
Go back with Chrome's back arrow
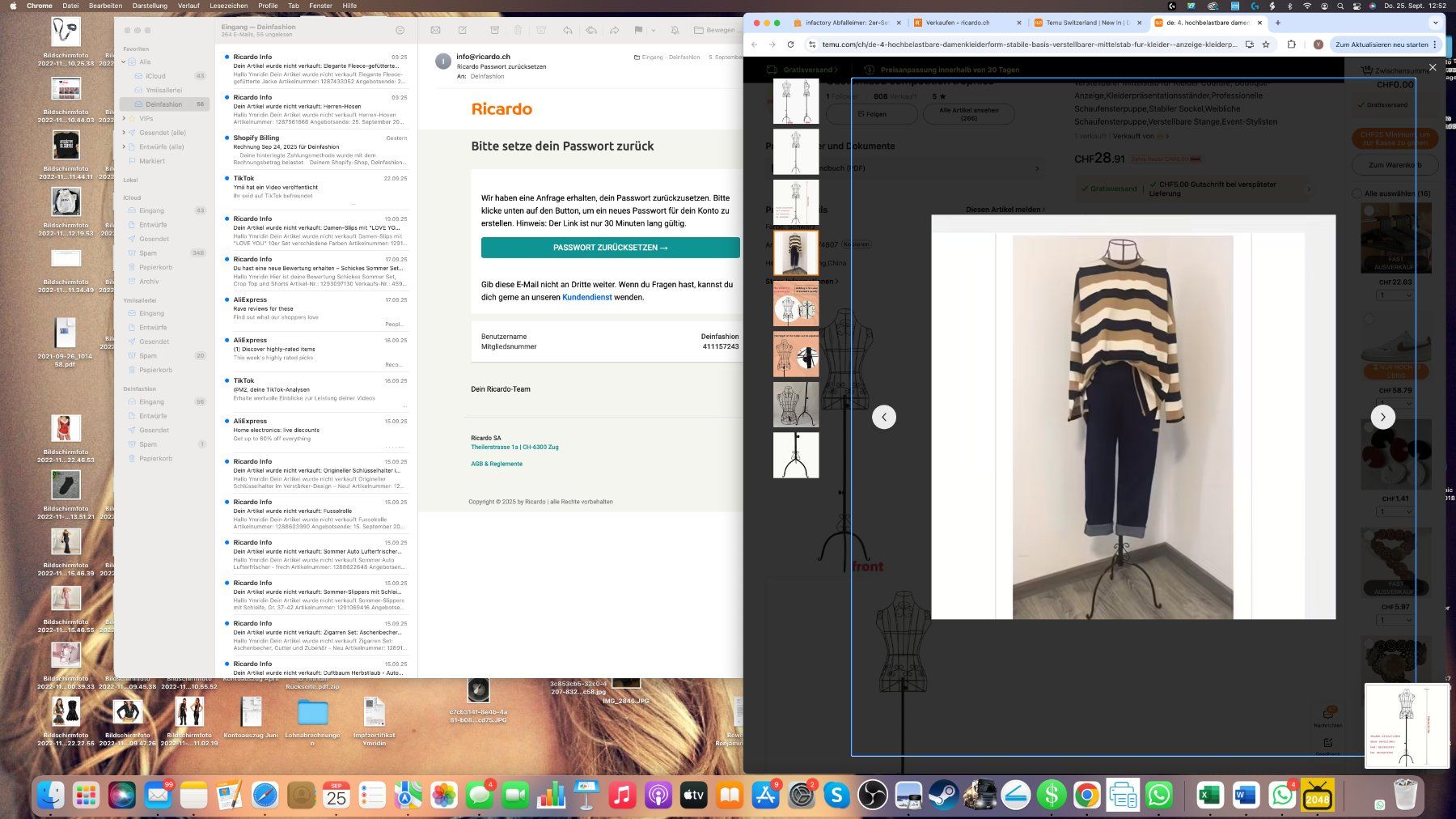tap(755, 45)
